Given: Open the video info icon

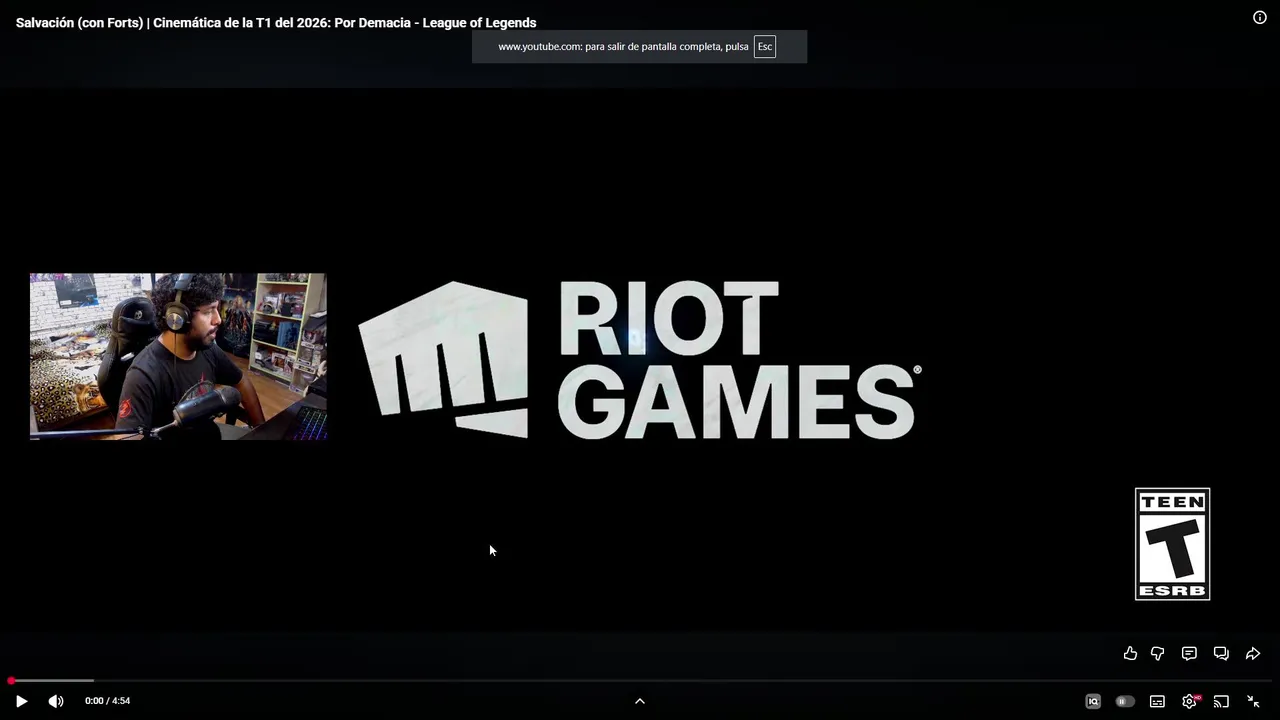Looking at the screenshot, I should (1260, 17).
